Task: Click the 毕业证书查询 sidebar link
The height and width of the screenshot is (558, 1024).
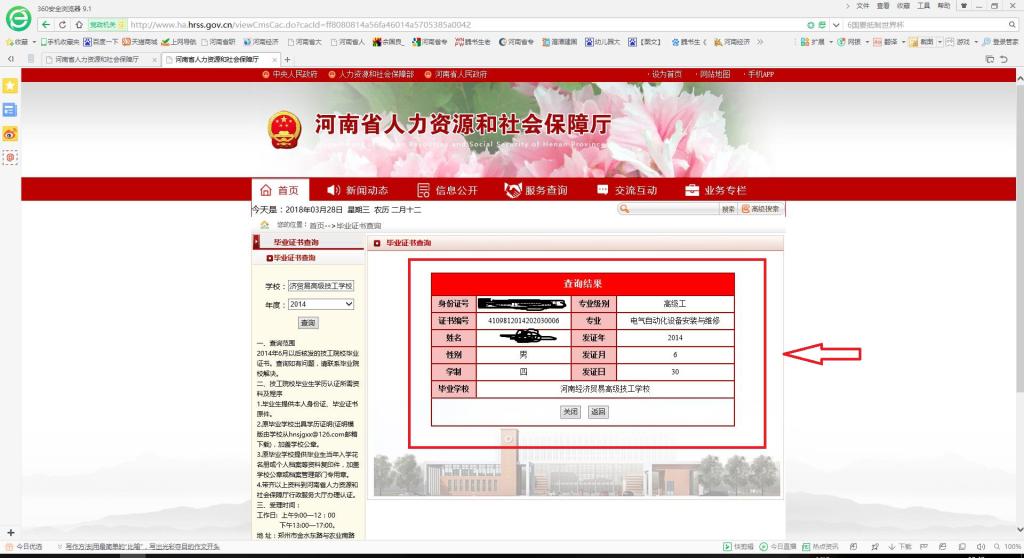Action: pos(295,258)
